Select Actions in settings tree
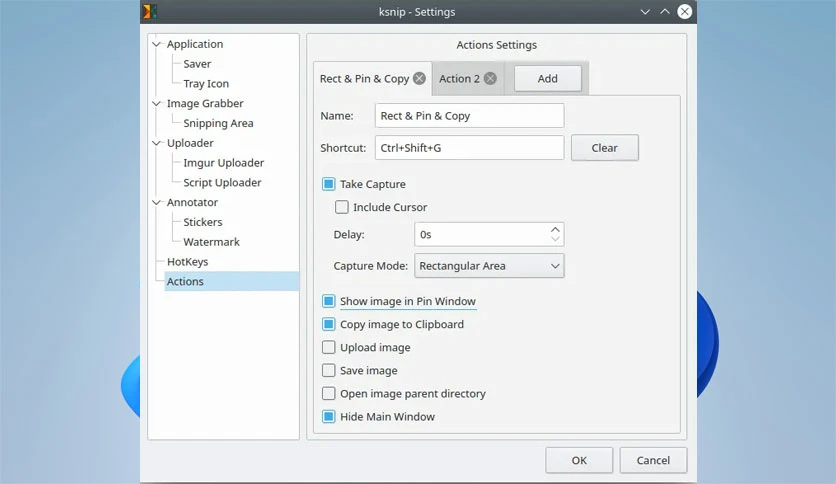 (x=231, y=281)
